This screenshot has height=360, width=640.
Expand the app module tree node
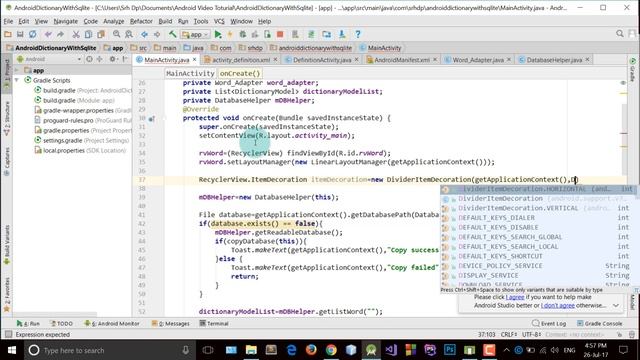click(17, 70)
